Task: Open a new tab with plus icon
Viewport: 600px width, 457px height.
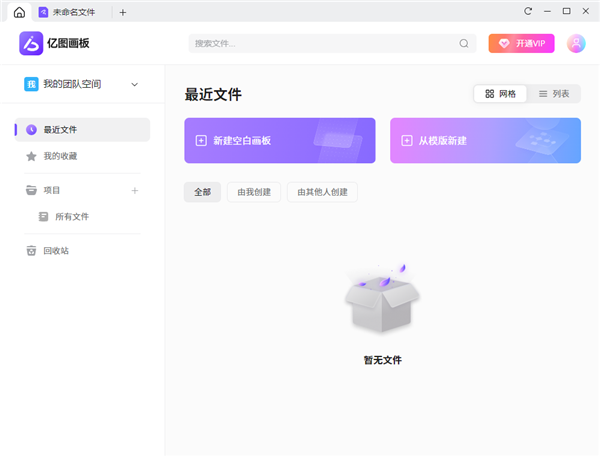Action: [x=123, y=12]
